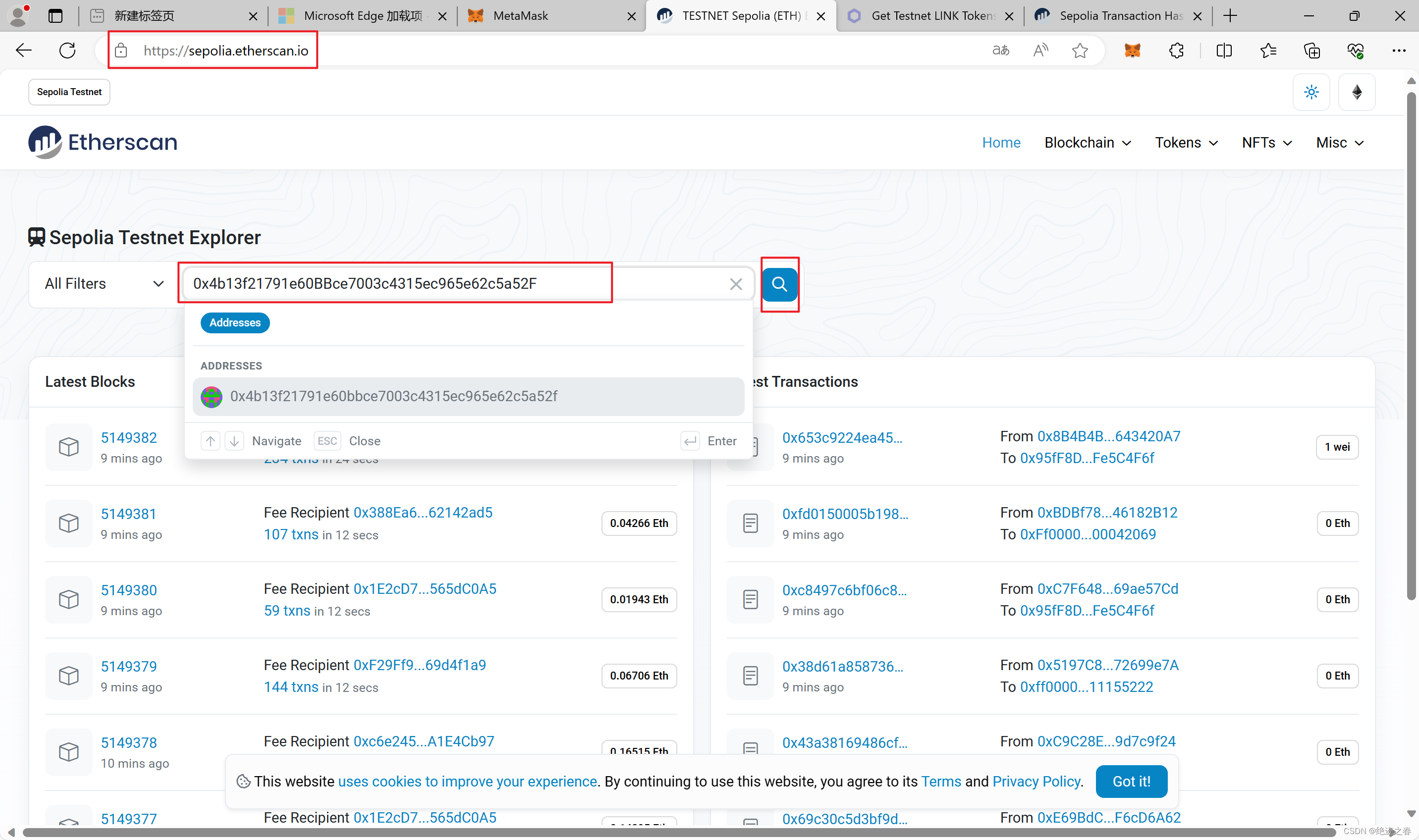
Task: Go to the Home nav item
Action: pos(1000,143)
